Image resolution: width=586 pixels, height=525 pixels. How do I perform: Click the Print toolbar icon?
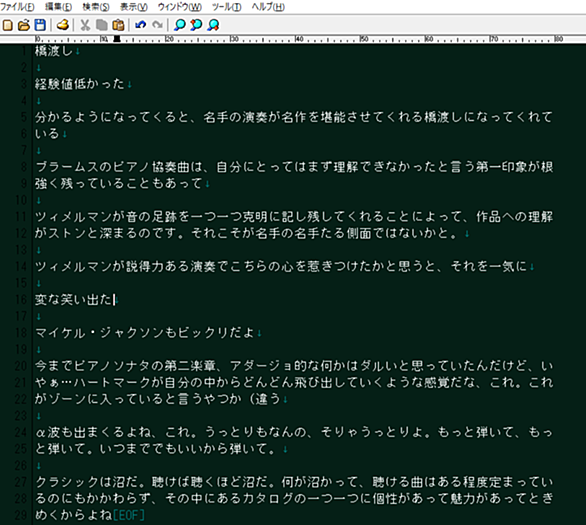(x=63, y=25)
